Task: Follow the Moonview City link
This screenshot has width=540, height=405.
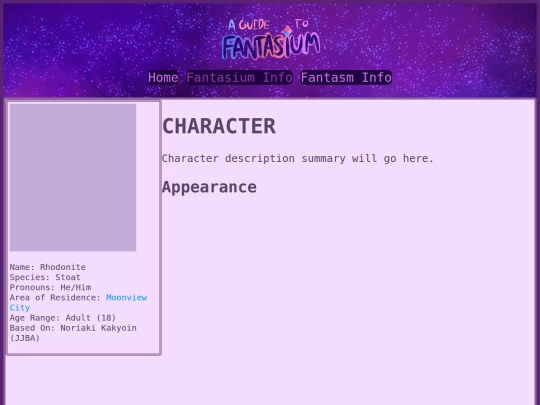Action: click(79, 302)
